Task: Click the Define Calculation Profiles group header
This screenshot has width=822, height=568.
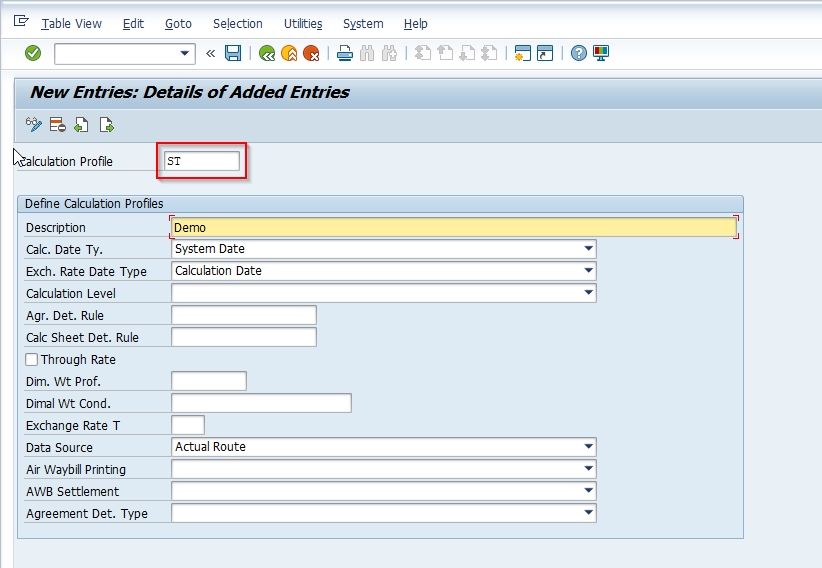Action: pos(380,203)
